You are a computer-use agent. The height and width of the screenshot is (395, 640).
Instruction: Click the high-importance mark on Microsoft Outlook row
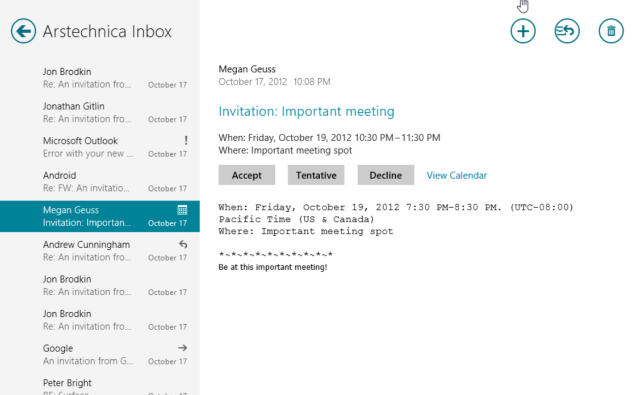[x=186, y=140]
